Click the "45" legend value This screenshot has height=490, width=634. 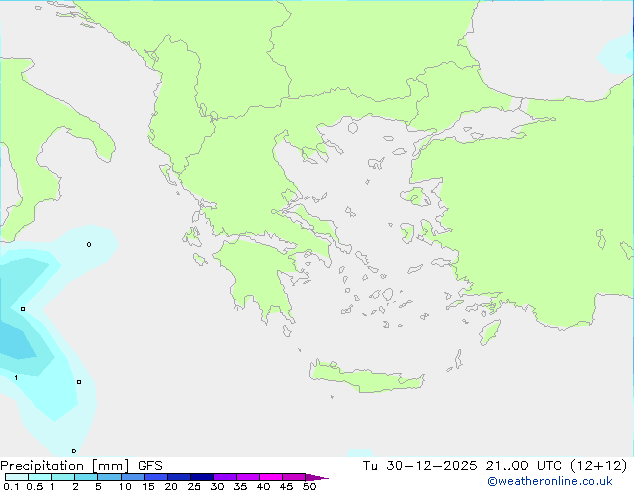pyautogui.click(x=286, y=486)
